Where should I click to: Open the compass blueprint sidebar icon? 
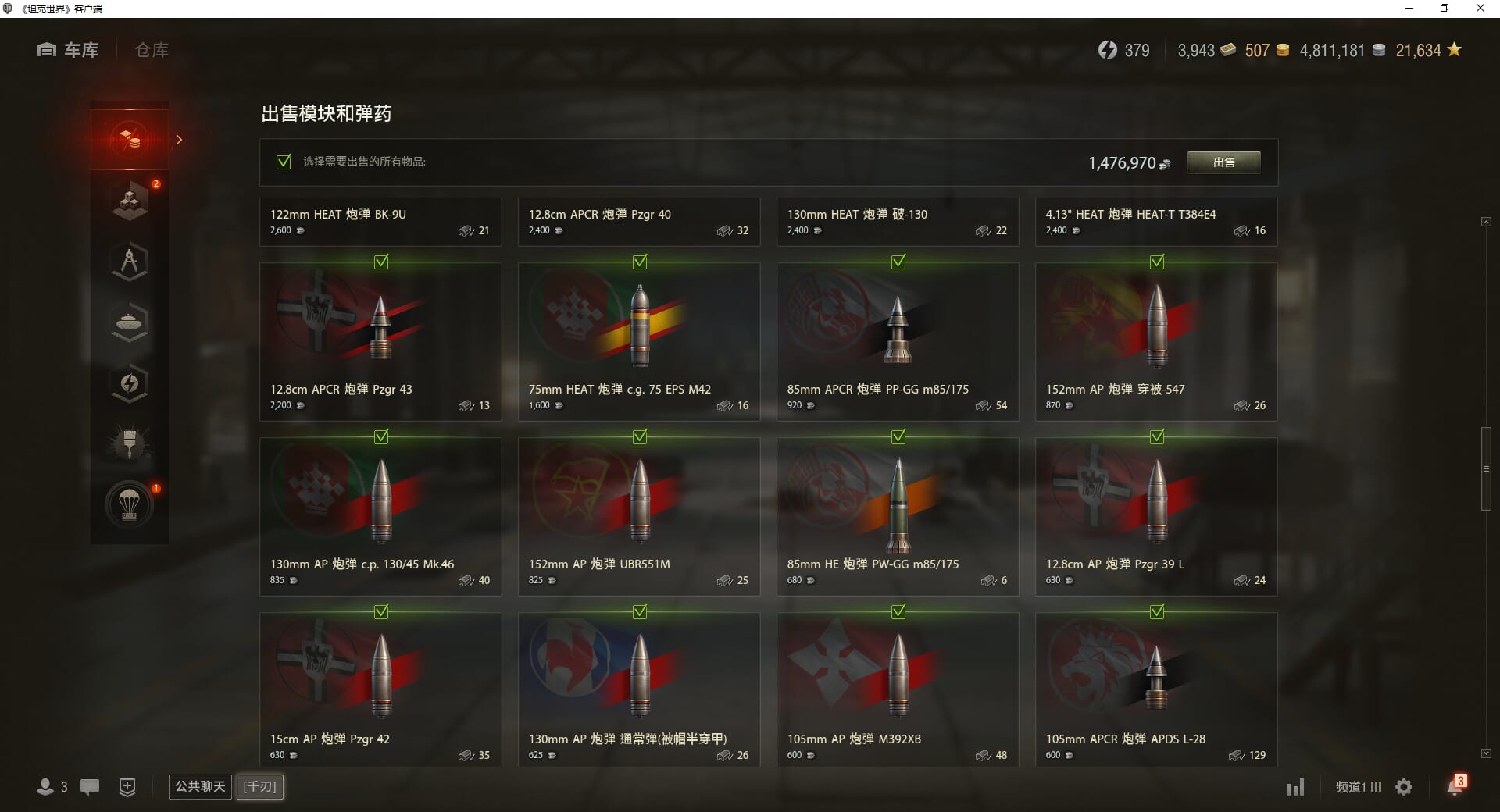coord(130,262)
